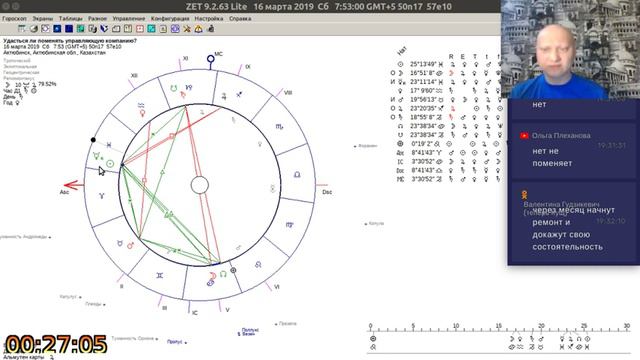
Task: Click the Mars glyph in Taurus sector
Action: [130, 245]
